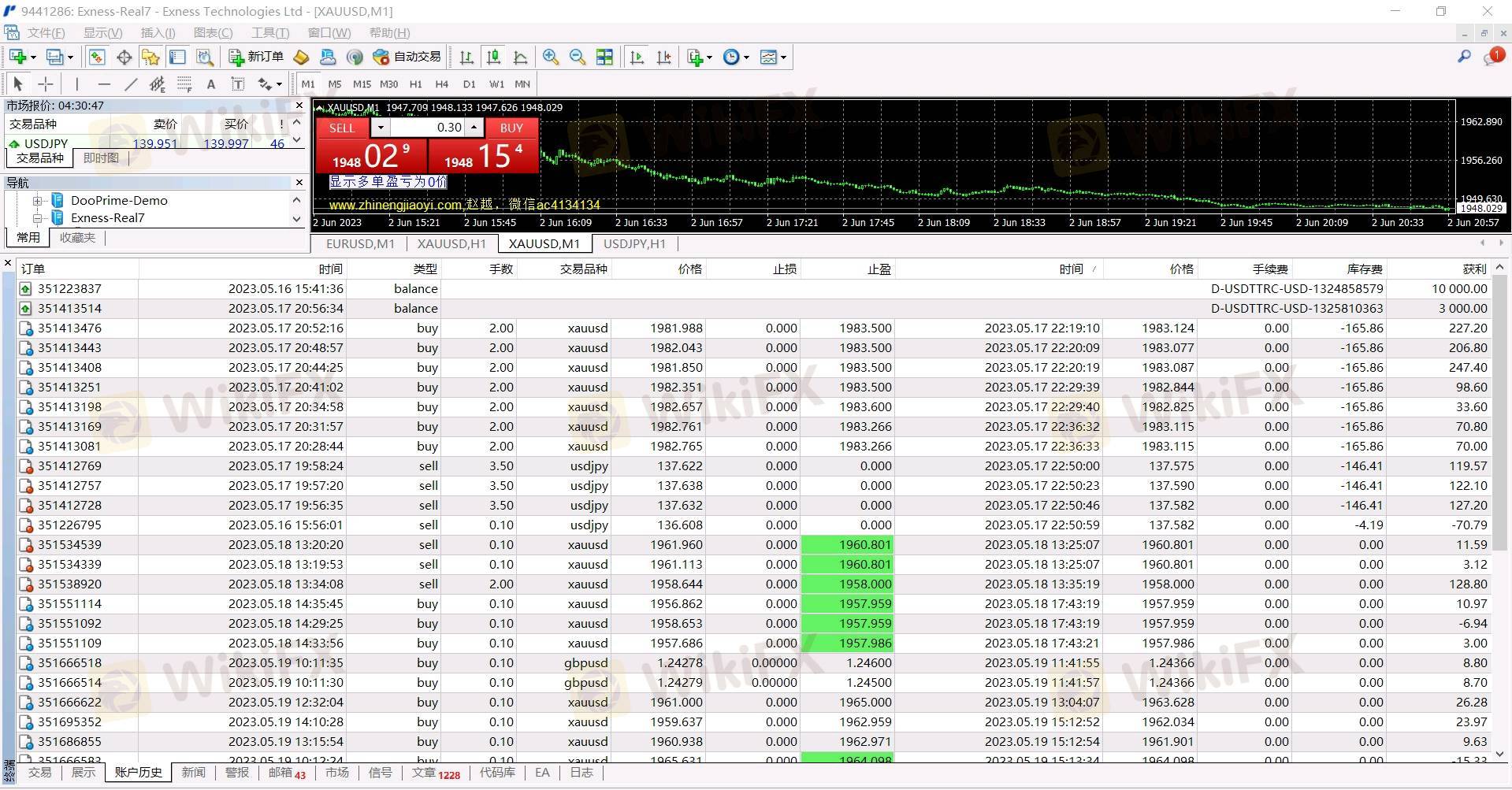Zoom in on the chart
This screenshot has height=790, width=1512.
click(x=551, y=57)
